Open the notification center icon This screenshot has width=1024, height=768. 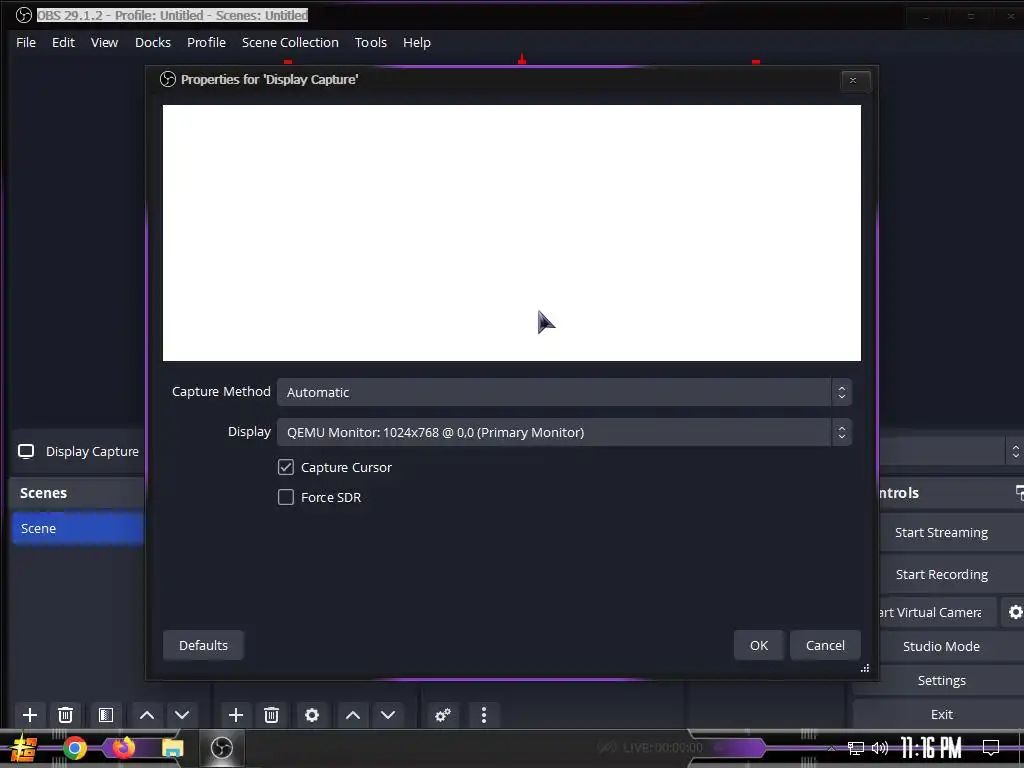(x=991, y=748)
